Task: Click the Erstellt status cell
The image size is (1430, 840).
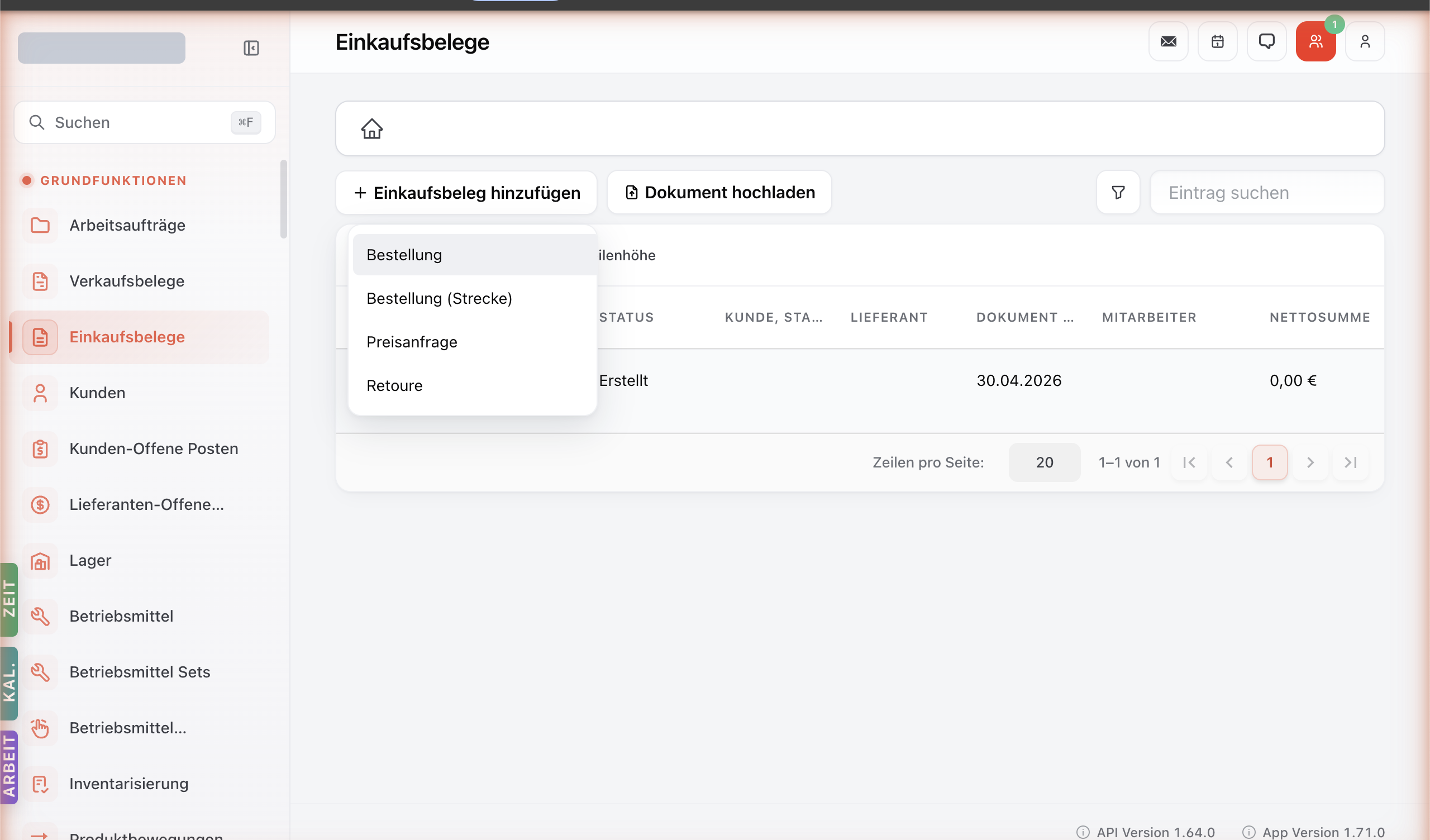Action: pyautogui.click(x=623, y=380)
